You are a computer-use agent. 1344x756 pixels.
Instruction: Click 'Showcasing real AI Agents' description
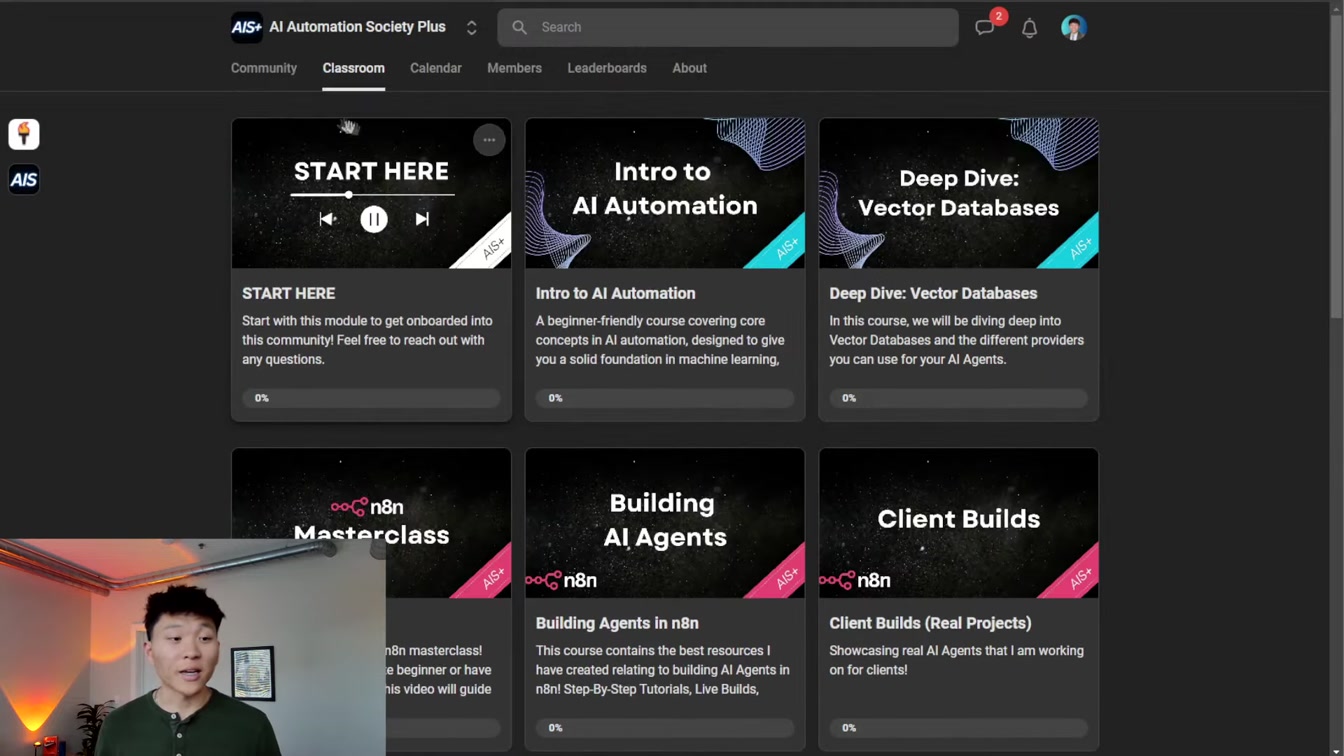point(956,660)
